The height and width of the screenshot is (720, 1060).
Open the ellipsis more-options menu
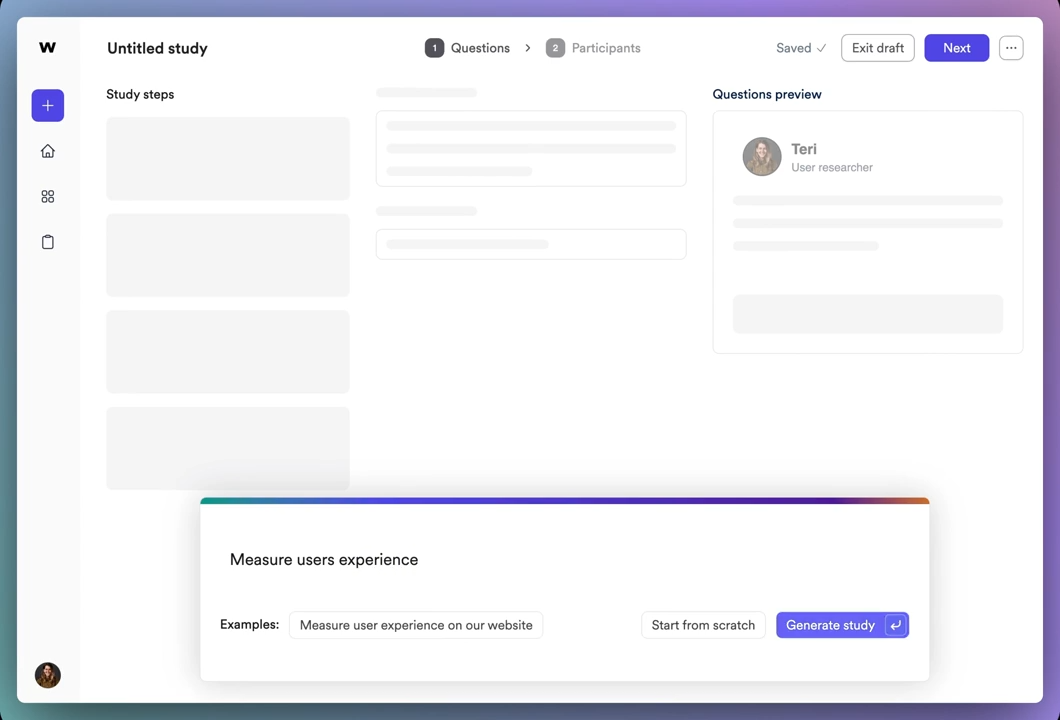pyautogui.click(x=1010, y=47)
